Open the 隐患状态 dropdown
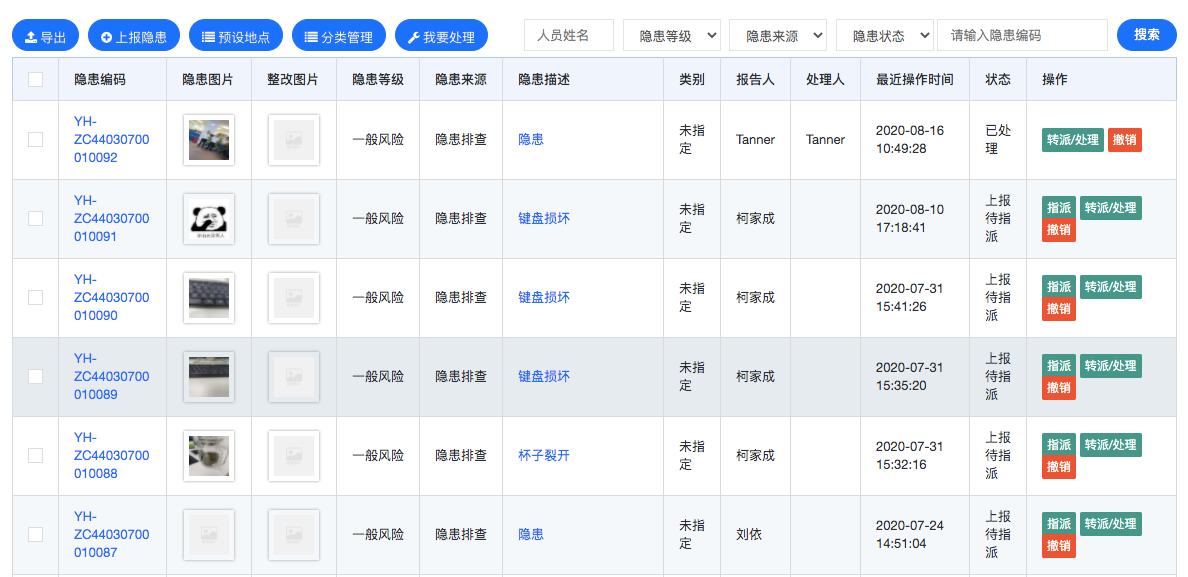Screen dimensions: 1188x577 click(x=885, y=35)
